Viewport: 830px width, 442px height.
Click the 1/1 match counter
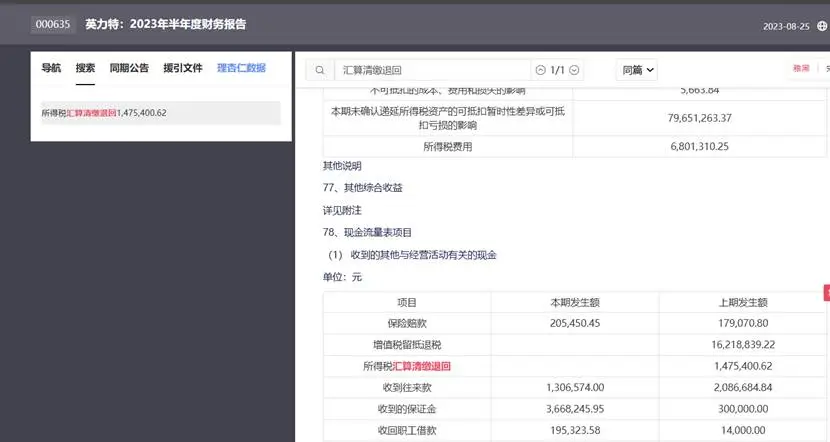[557, 70]
